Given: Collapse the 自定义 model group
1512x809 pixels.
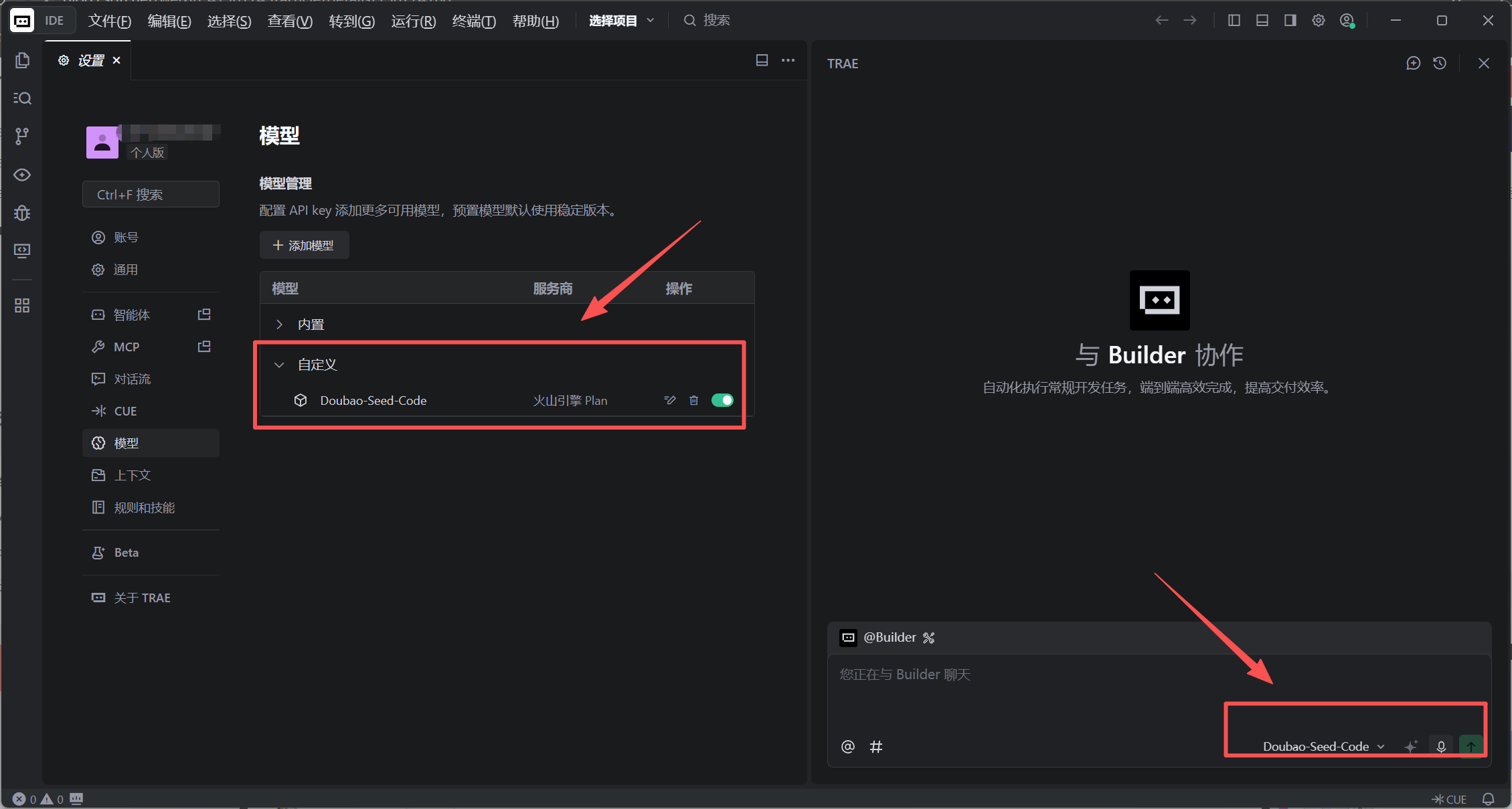Looking at the screenshot, I should pyautogui.click(x=280, y=365).
